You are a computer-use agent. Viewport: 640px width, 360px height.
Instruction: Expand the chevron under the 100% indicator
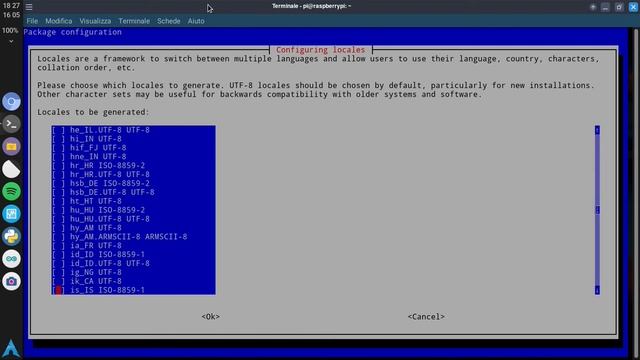11,41
